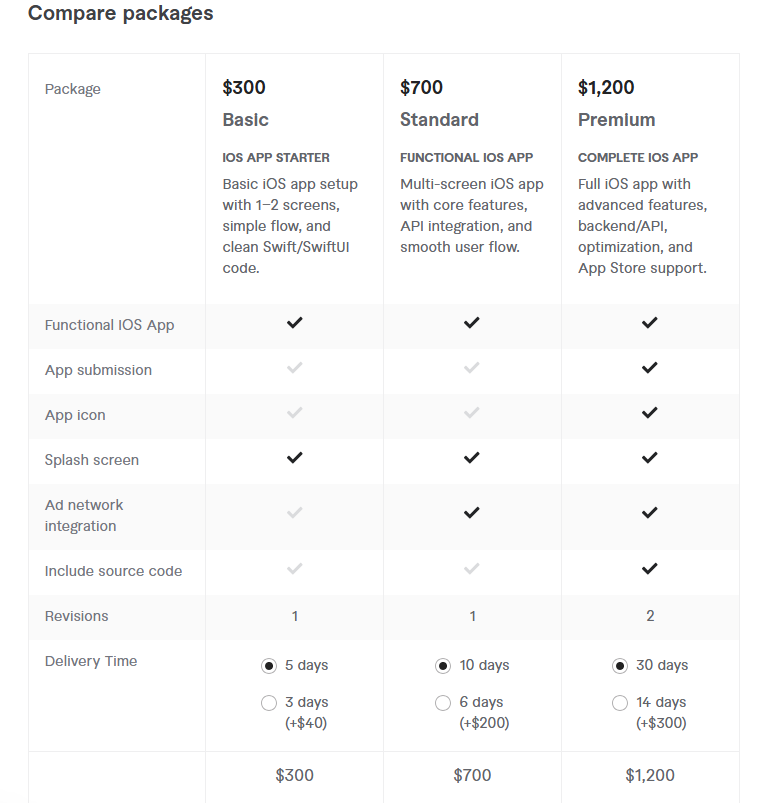This screenshot has height=803, width=758.
Task: Select 14 days delivery for Premium
Action: [620, 703]
